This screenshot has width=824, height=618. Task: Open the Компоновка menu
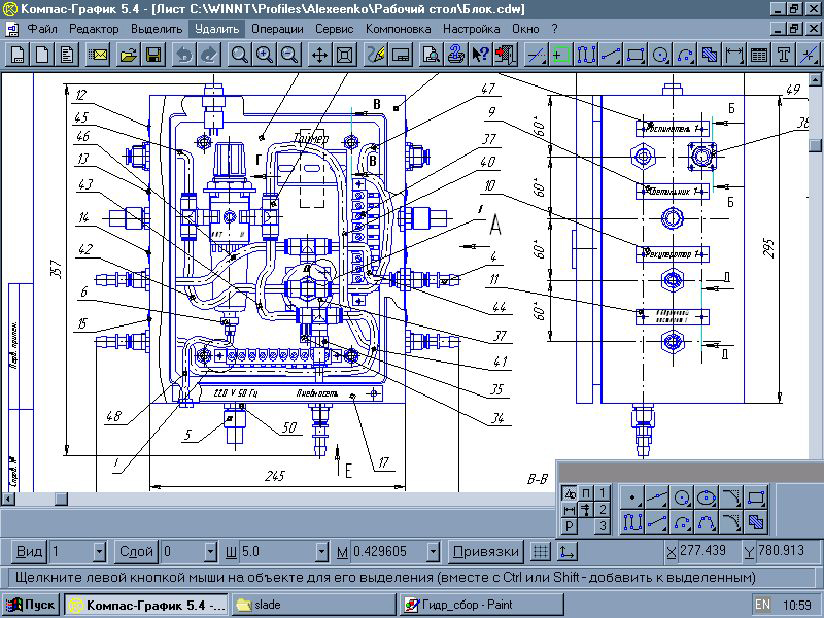coord(398,29)
